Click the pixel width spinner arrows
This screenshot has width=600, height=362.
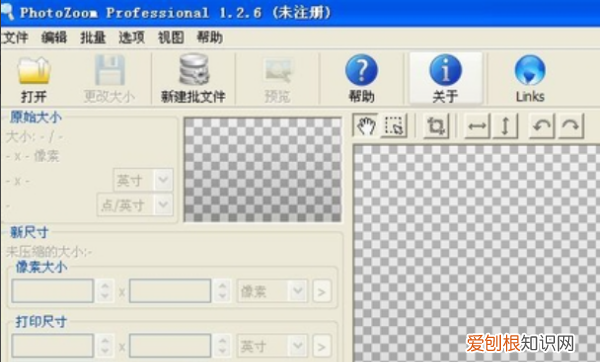(x=104, y=291)
